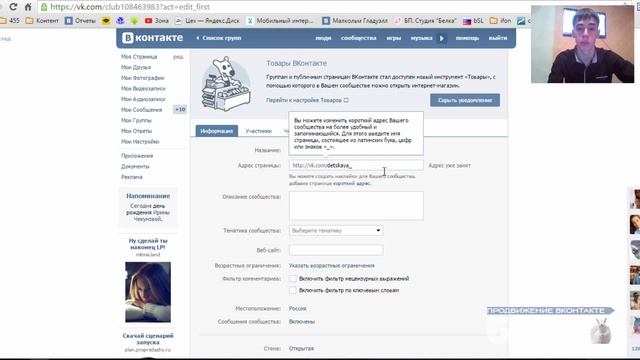The height and width of the screenshot is (360, 640).
Task: Follow Перейти к настройке Товаров link
Action: pyautogui.click(x=307, y=100)
